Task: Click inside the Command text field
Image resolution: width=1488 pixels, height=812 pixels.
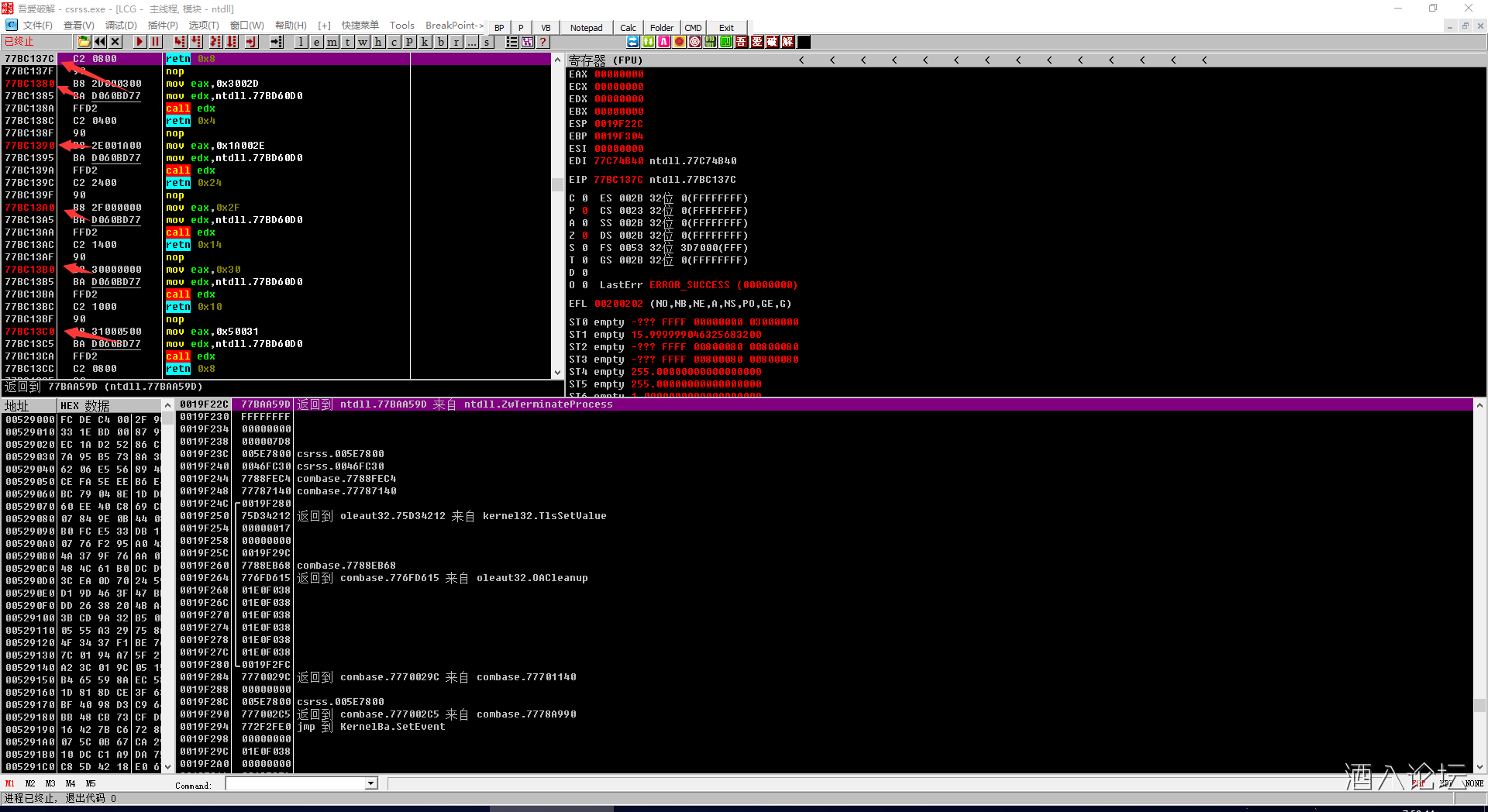Action: (x=294, y=783)
